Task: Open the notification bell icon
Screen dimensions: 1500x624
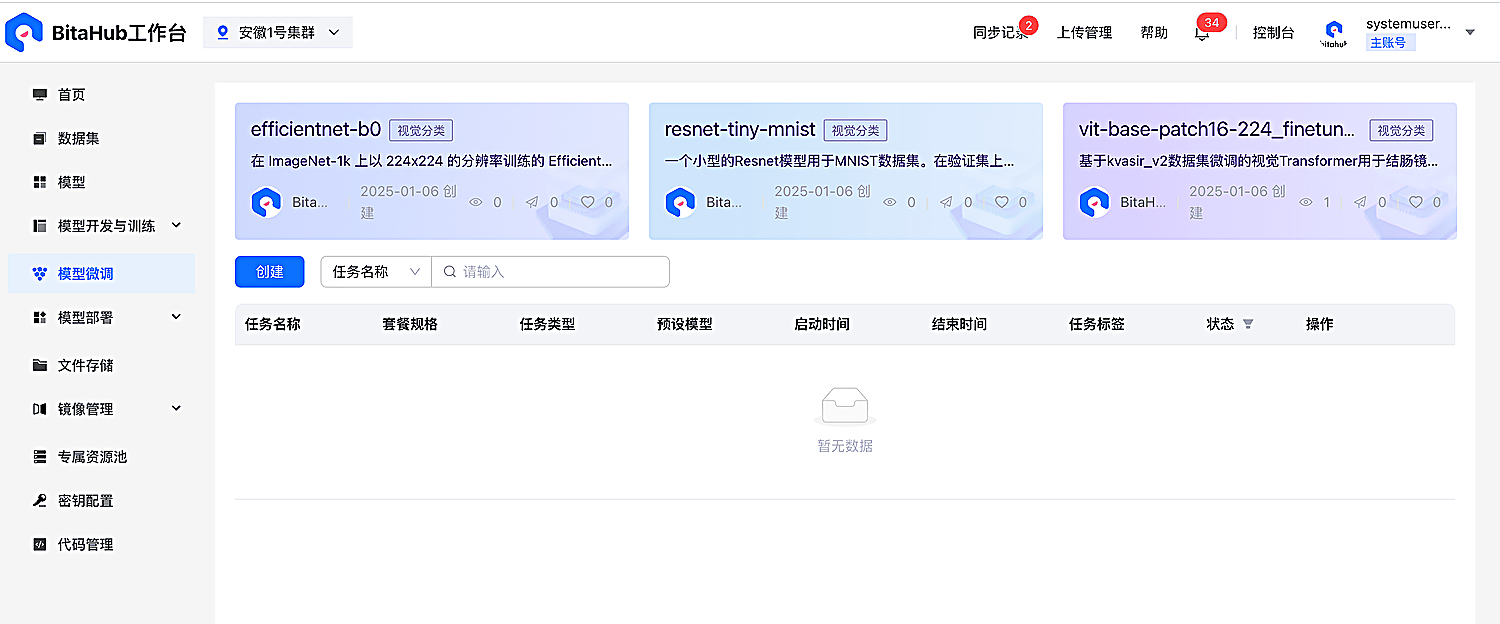Action: [x=1202, y=33]
